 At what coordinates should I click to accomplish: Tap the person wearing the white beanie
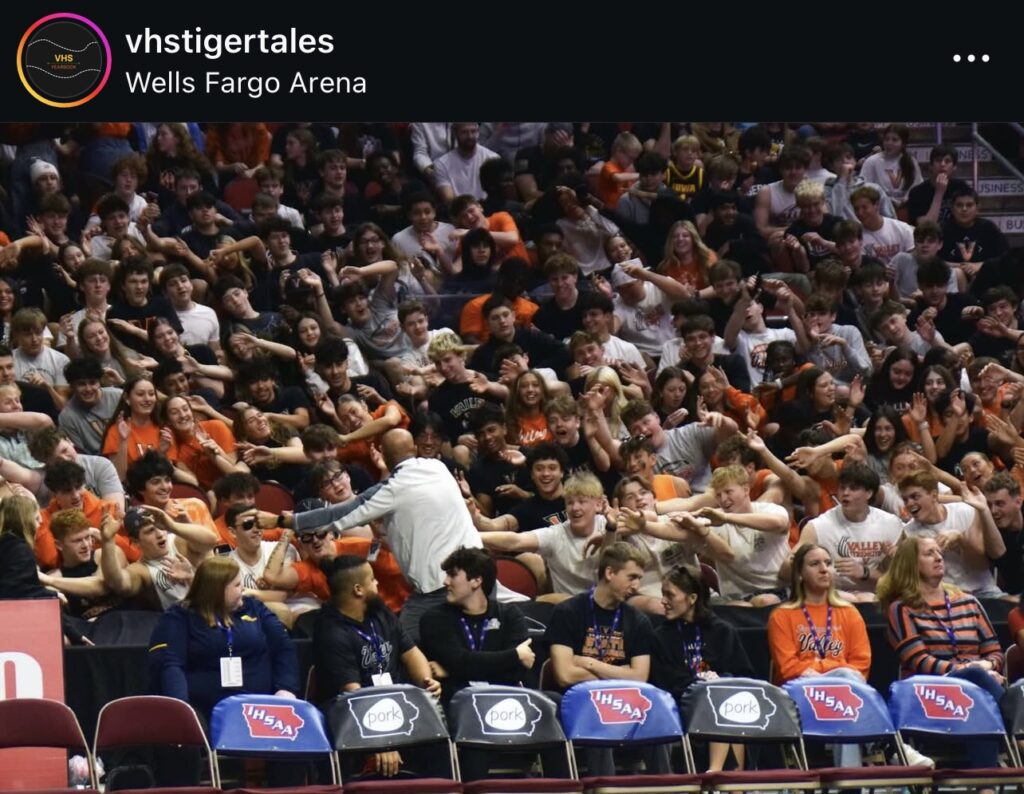tap(44, 176)
